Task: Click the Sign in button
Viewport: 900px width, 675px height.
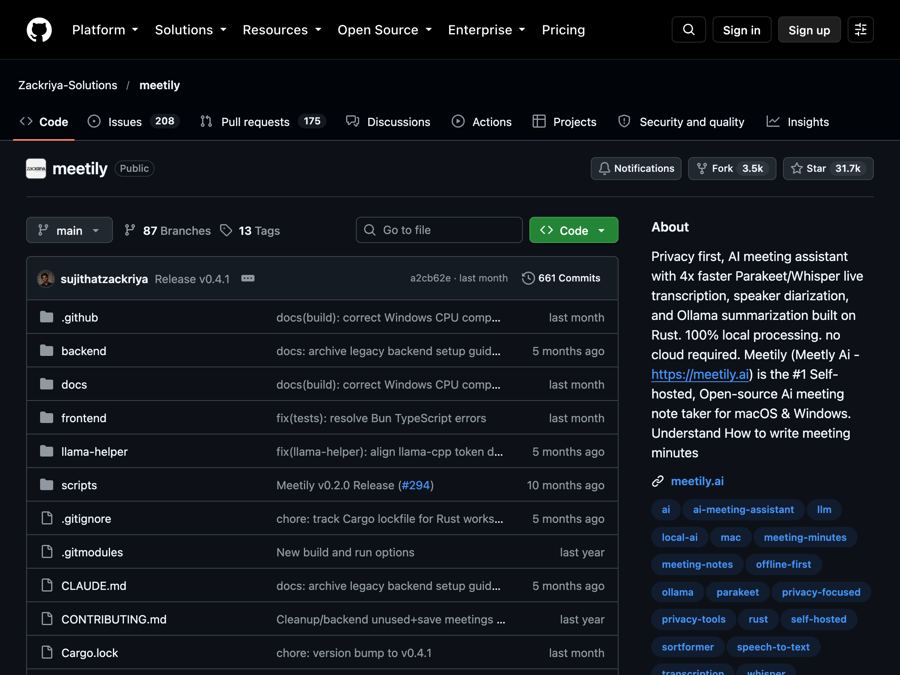Action: pyautogui.click(x=742, y=30)
